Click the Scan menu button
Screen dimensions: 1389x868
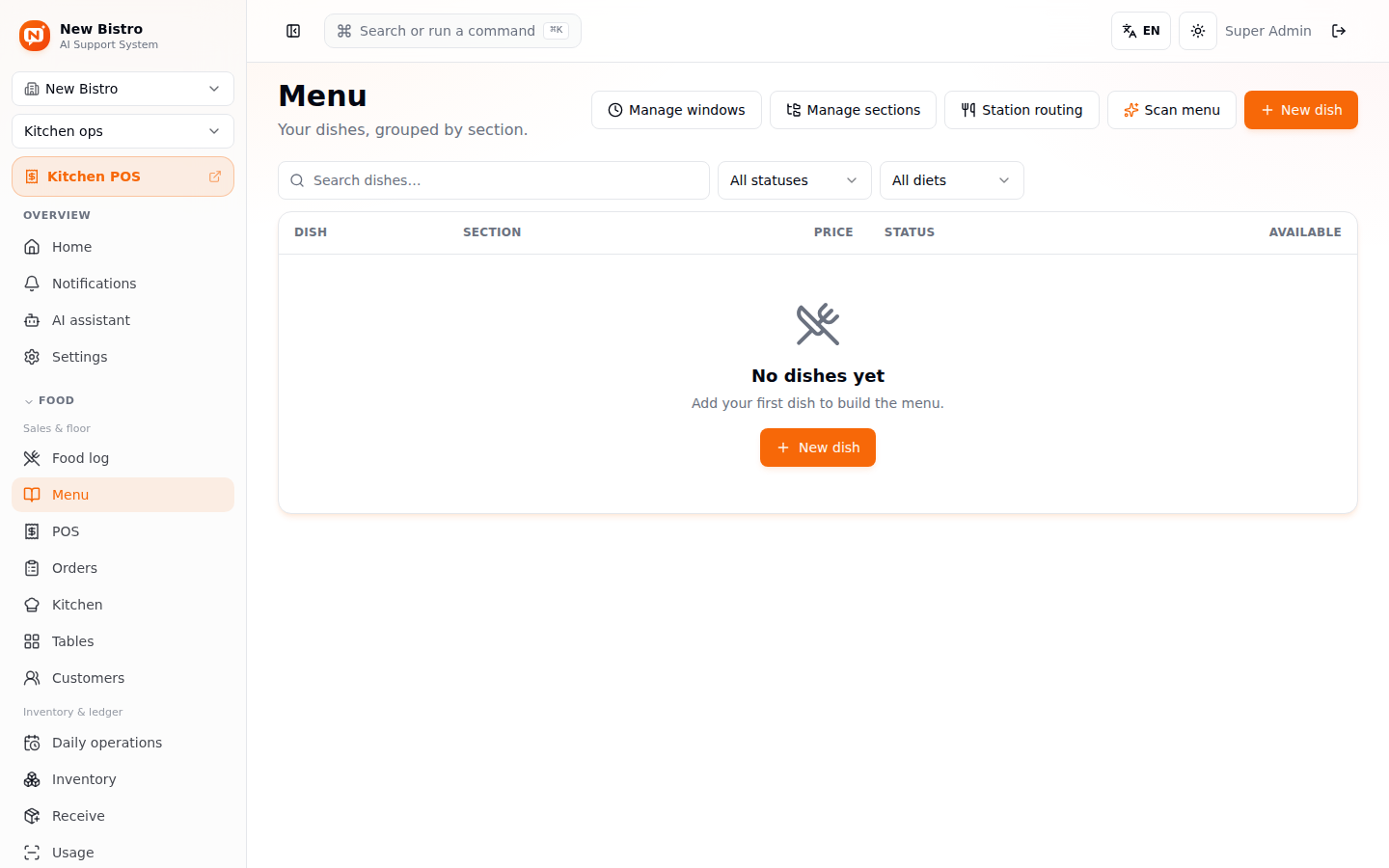pyautogui.click(x=1172, y=110)
